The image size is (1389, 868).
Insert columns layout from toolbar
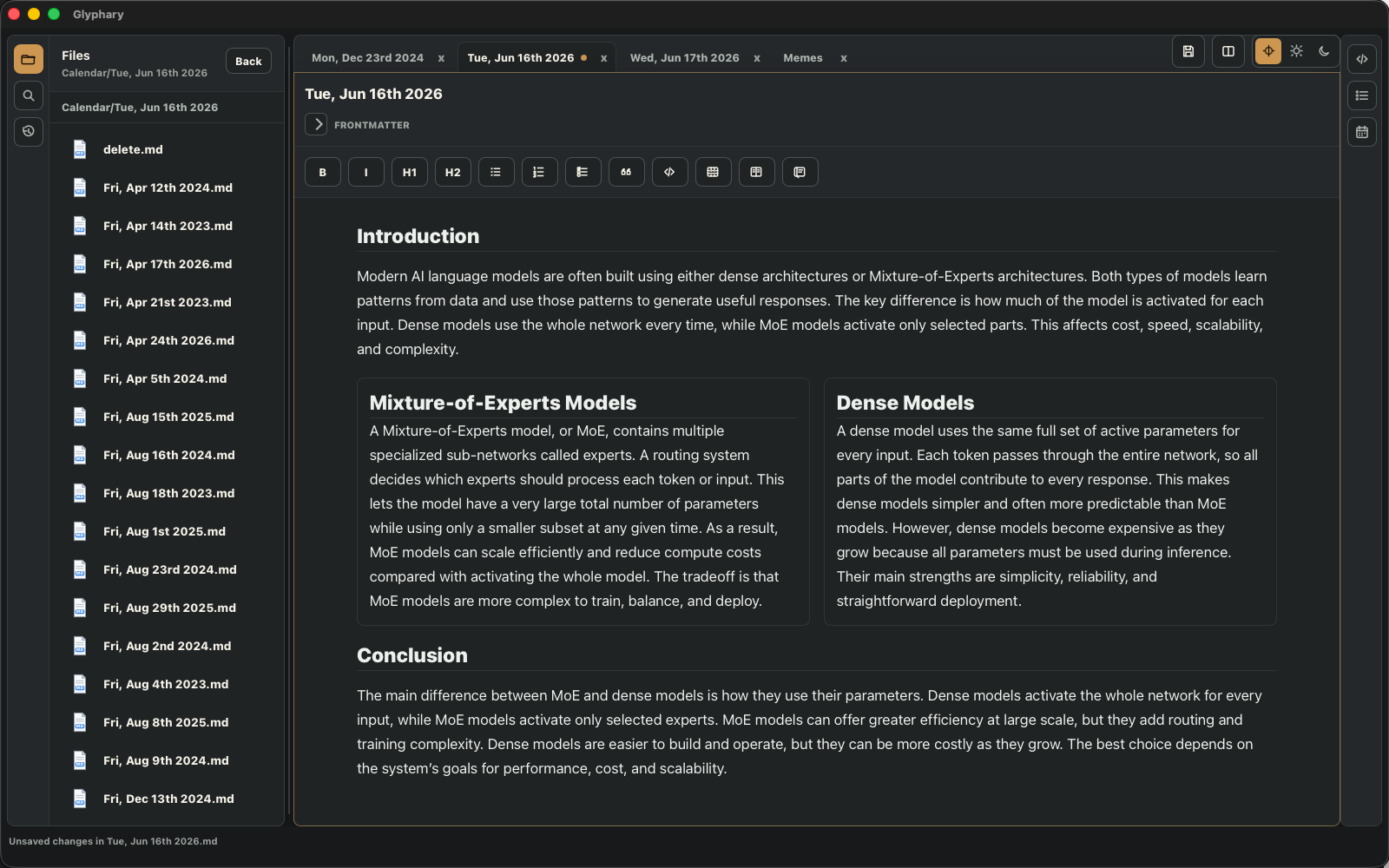click(757, 172)
